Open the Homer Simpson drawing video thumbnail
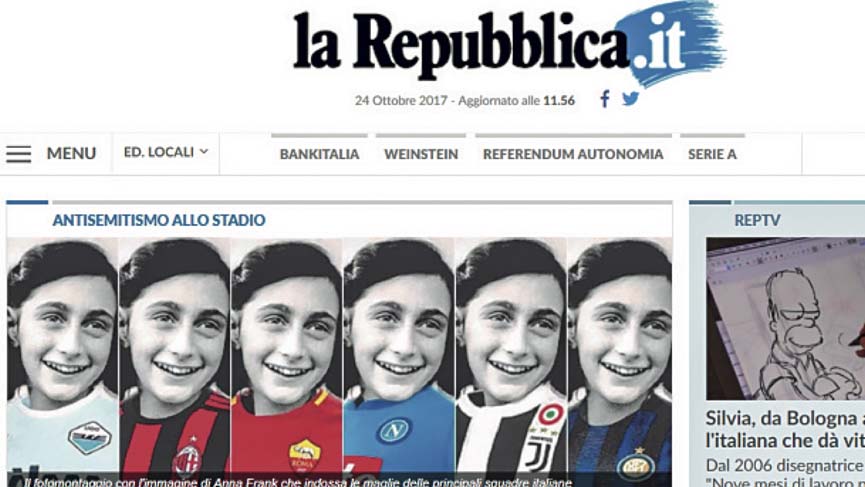 (786, 319)
